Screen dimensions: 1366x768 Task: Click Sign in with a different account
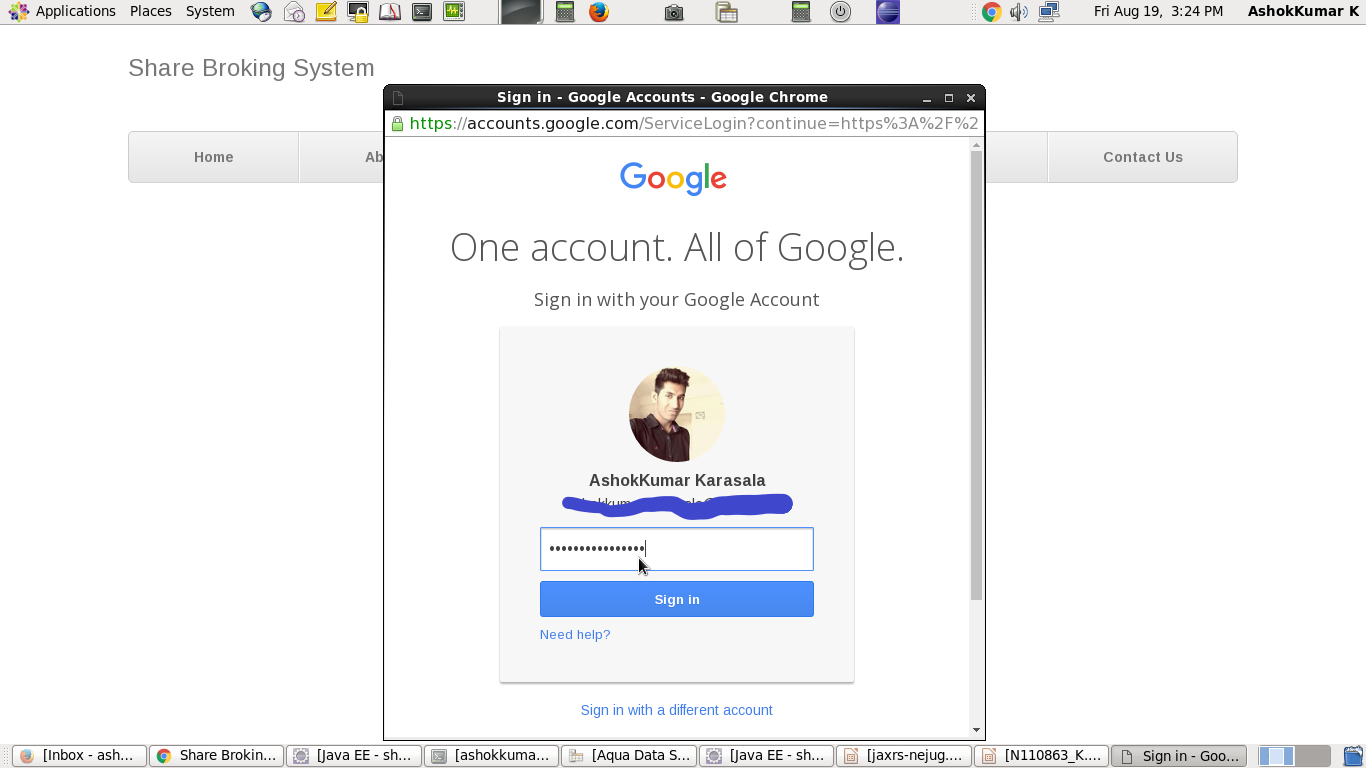677,710
